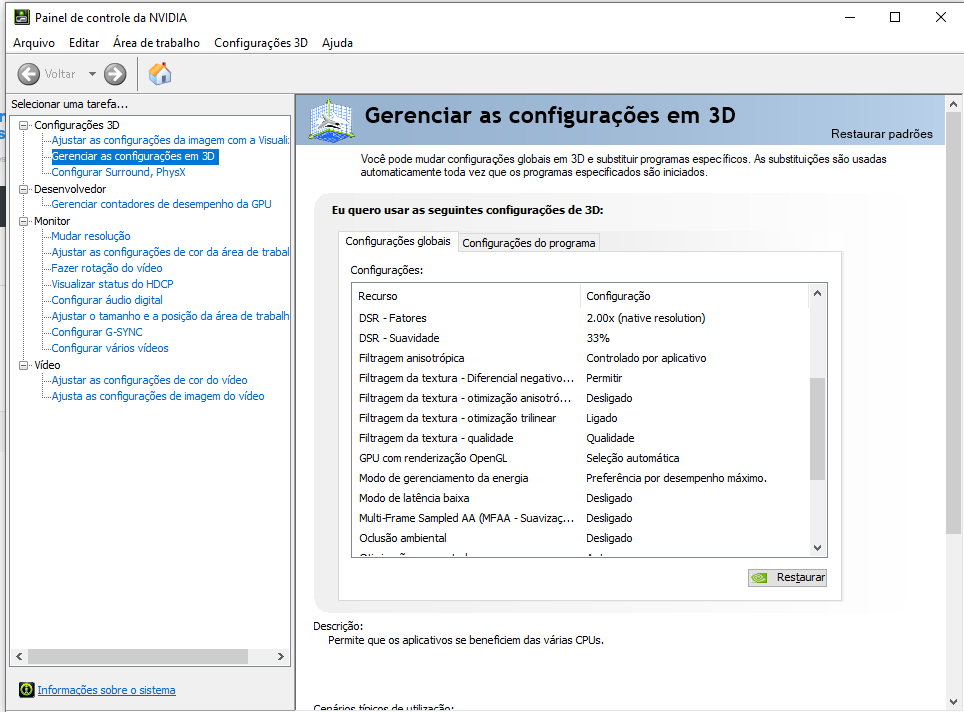Screen dimensions: 964x712
Task: Select Filtragem da textura - Diferencial negativo row
Action: [581, 378]
